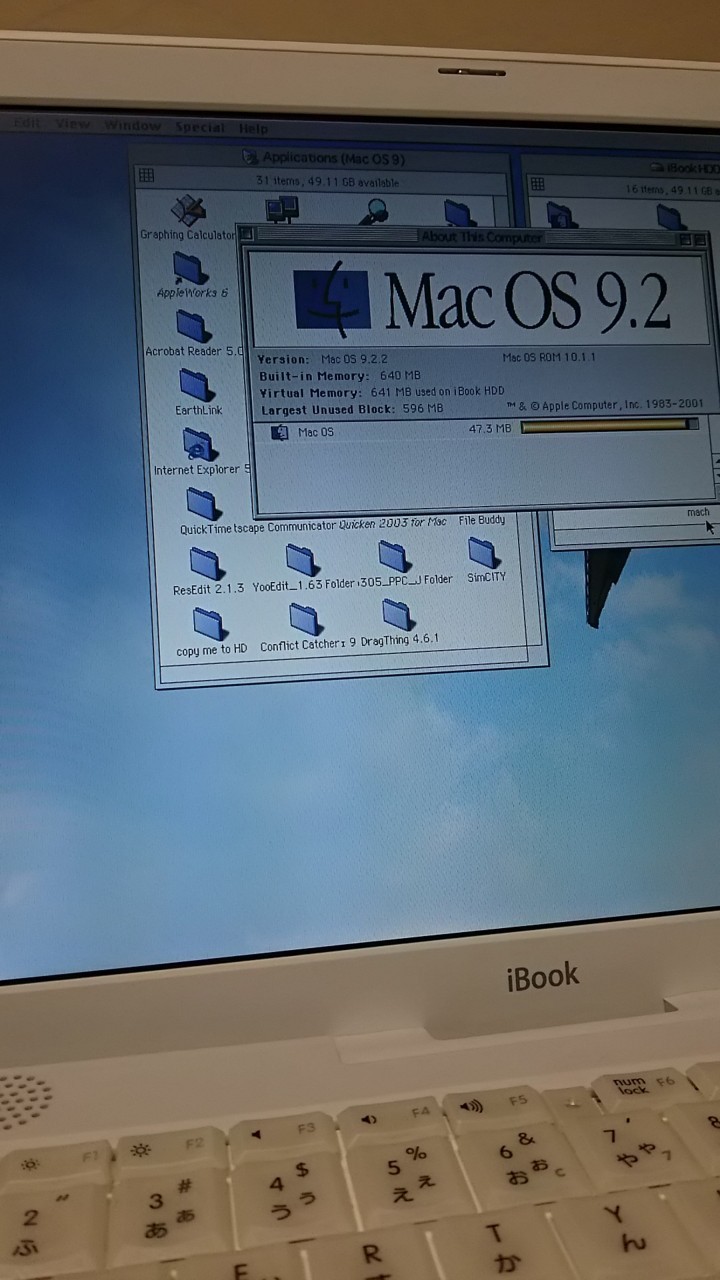Click the Finder face logo in About window

(x=332, y=301)
